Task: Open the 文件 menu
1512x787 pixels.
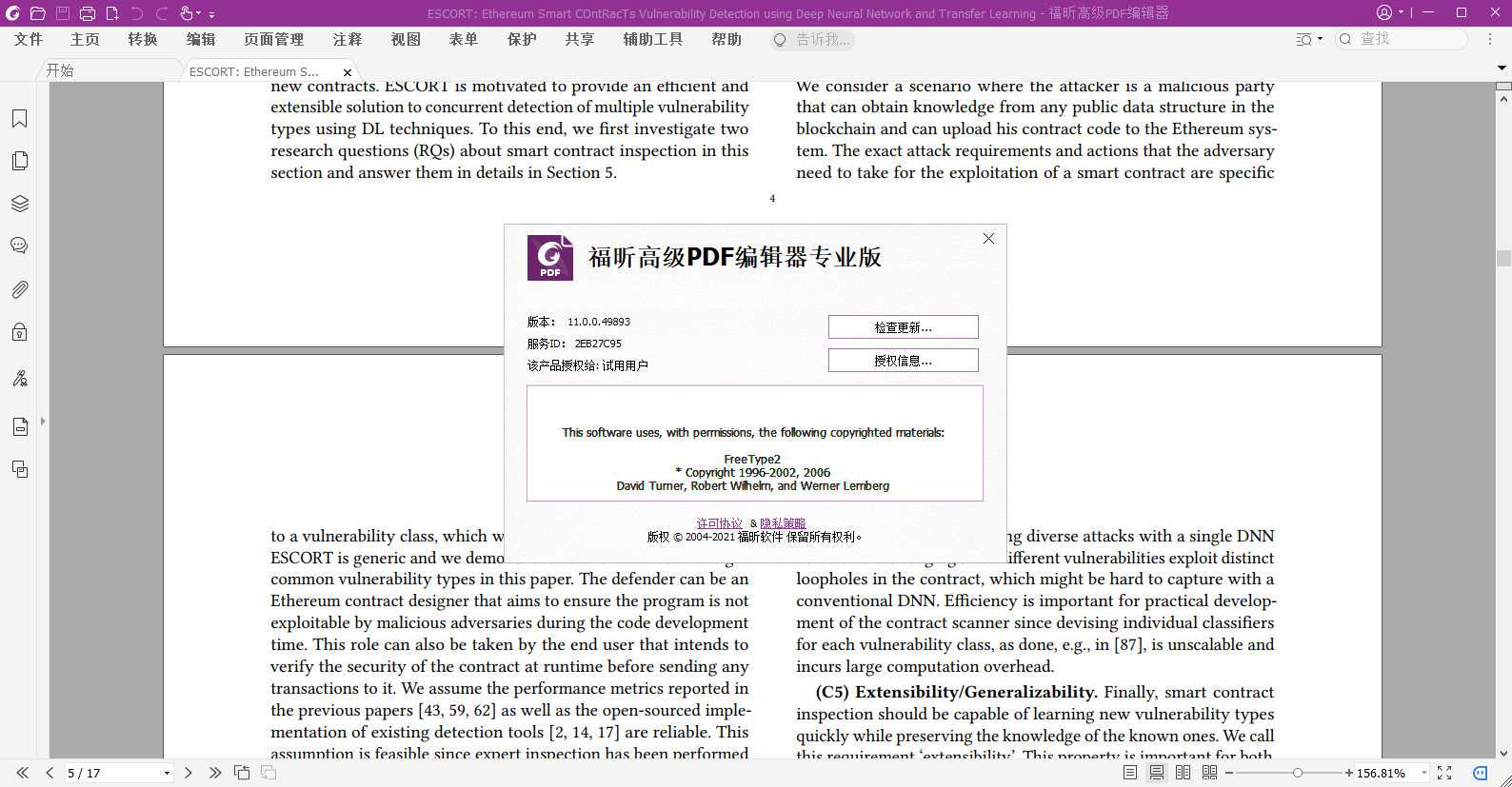Action: click(29, 39)
